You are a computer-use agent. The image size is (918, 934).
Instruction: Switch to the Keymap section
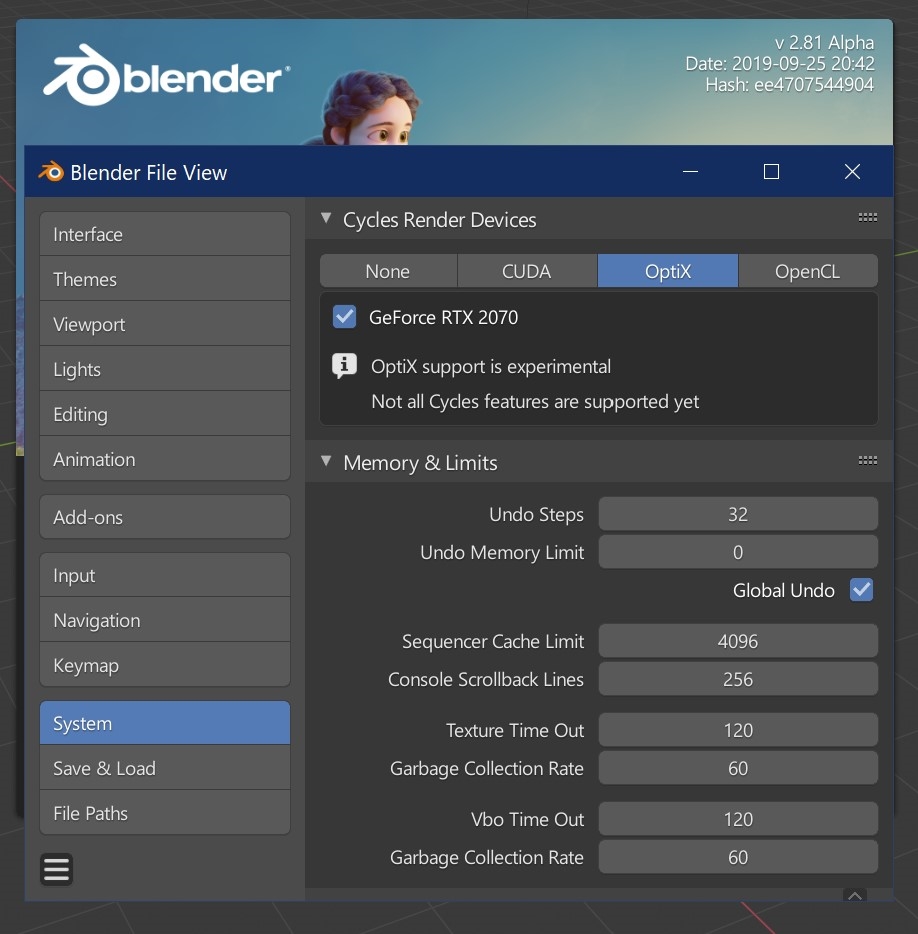pyautogui.click(x=165, y=665)
